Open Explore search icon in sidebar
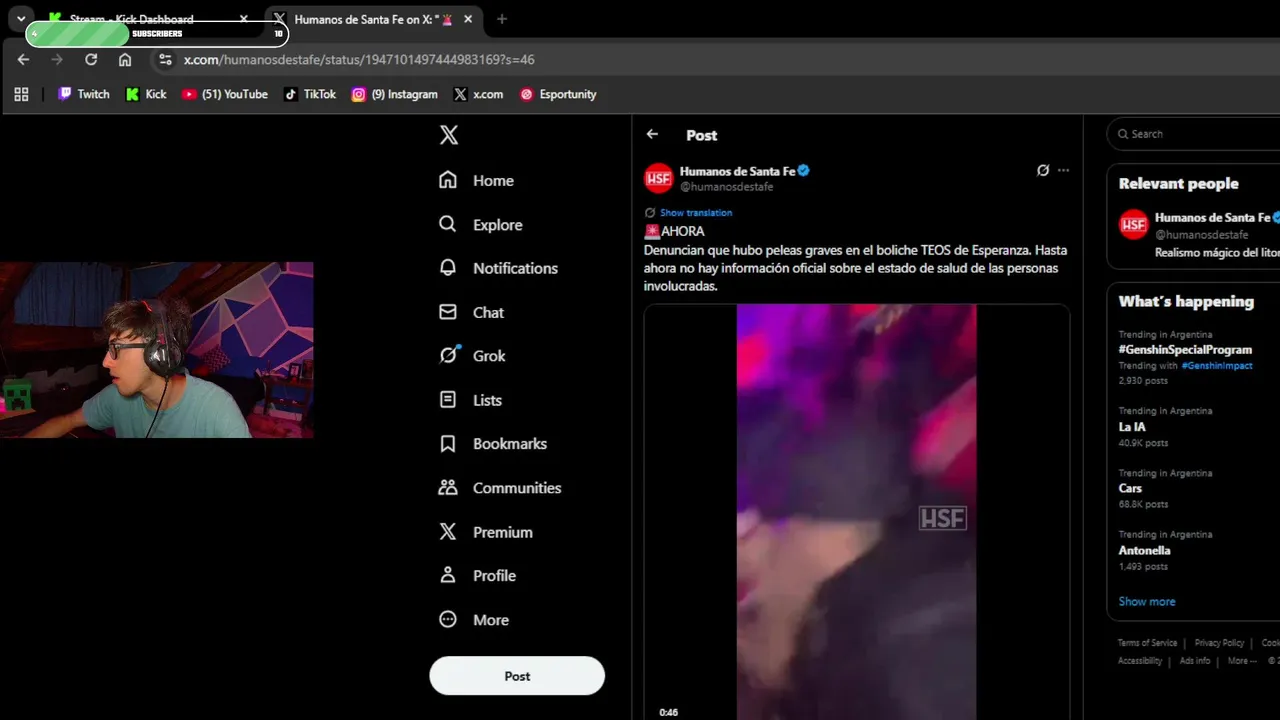This screenshot has height=720, width=1280. pos(448,224)
